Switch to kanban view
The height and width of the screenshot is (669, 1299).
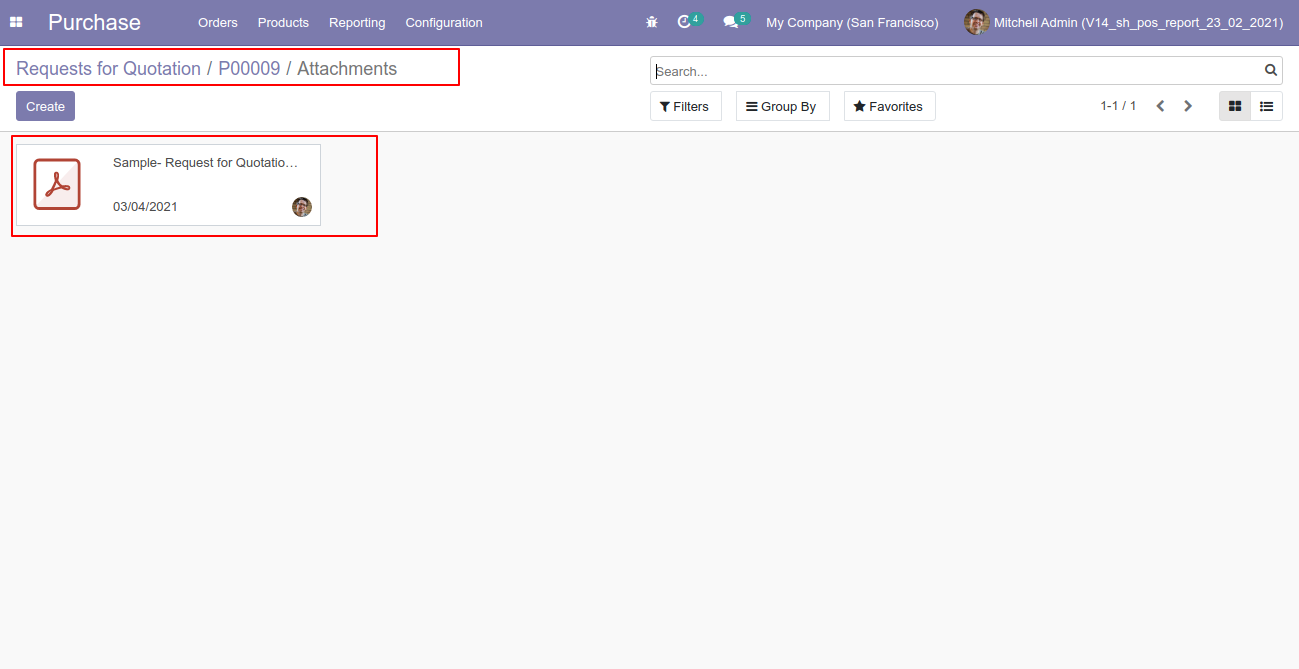pyautogui.click(x=1235, y=106)
